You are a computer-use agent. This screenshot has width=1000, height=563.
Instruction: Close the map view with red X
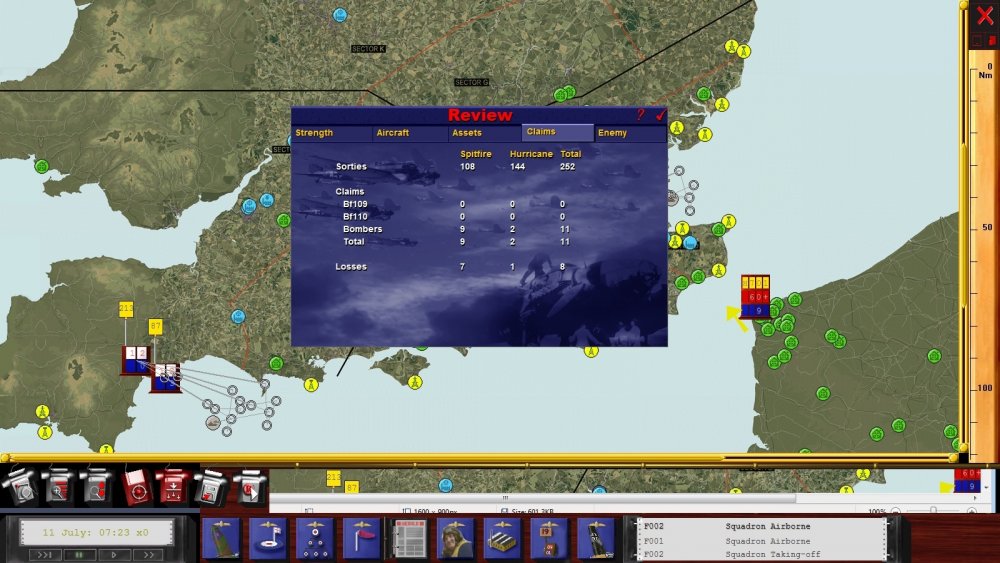(x=985, y=15)
